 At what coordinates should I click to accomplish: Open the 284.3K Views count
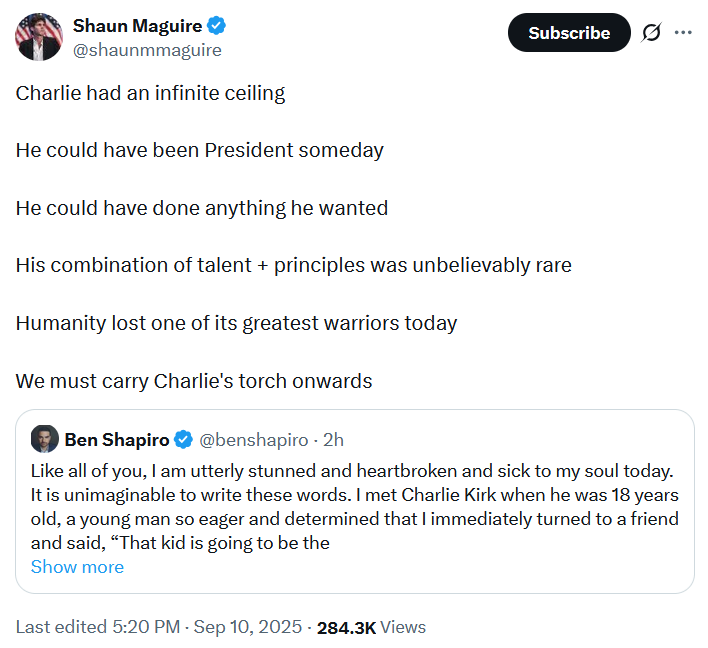[x=371, y=627]
